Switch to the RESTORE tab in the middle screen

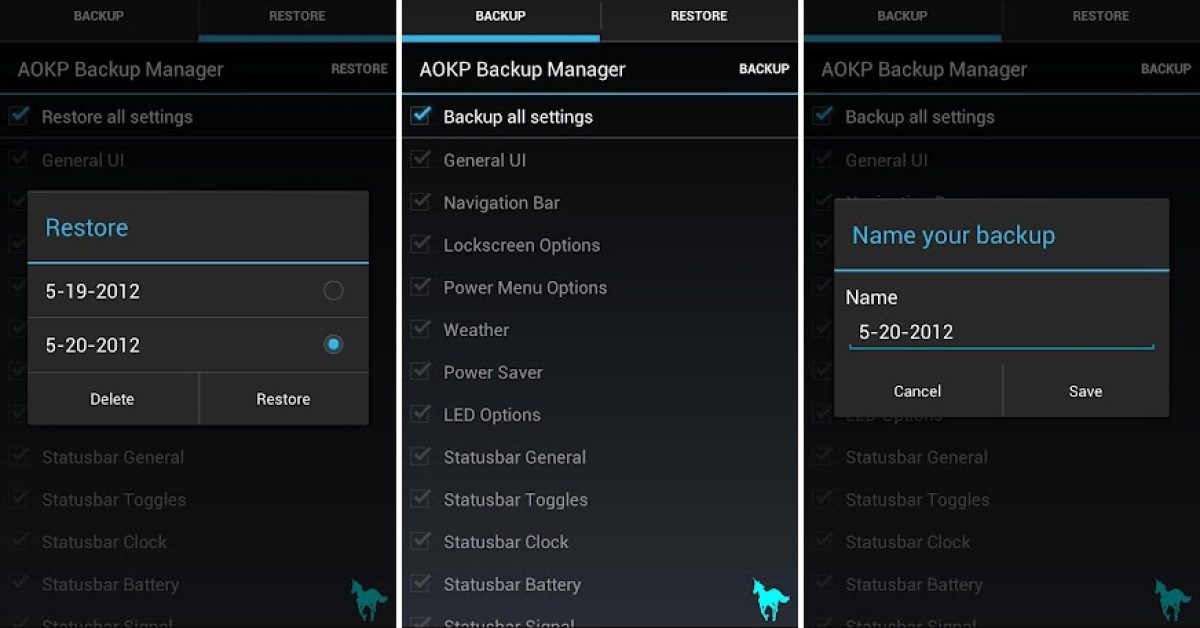[x=699, y=16]
